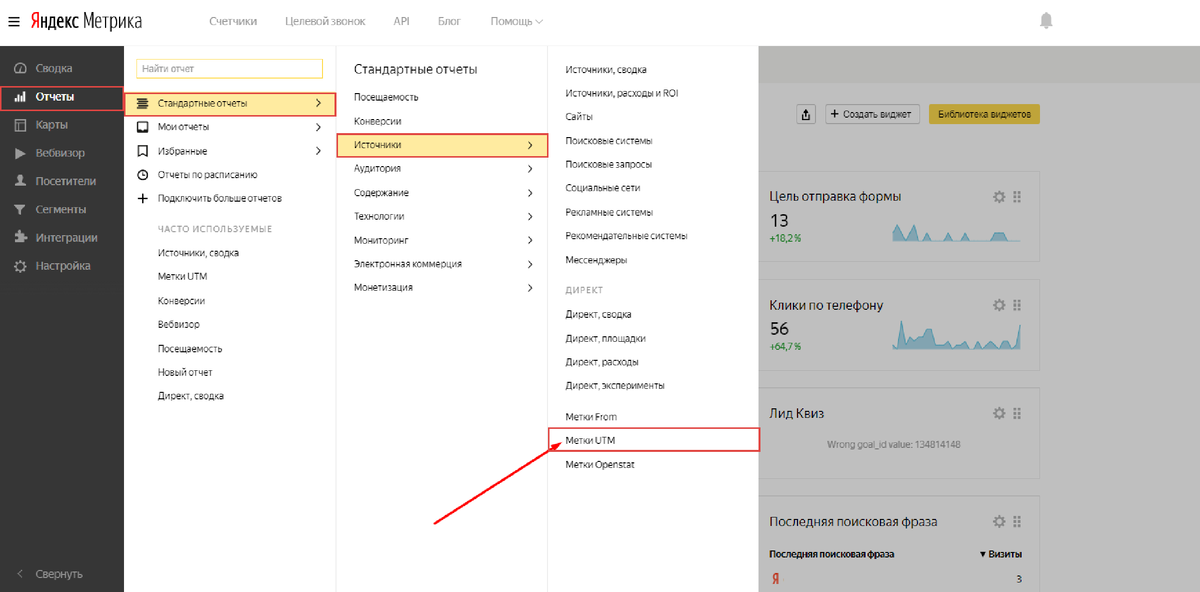Select Метки UTM under Источники
Image resolution: width=1200 pixels, height=592 pixels.
(654, 440)
